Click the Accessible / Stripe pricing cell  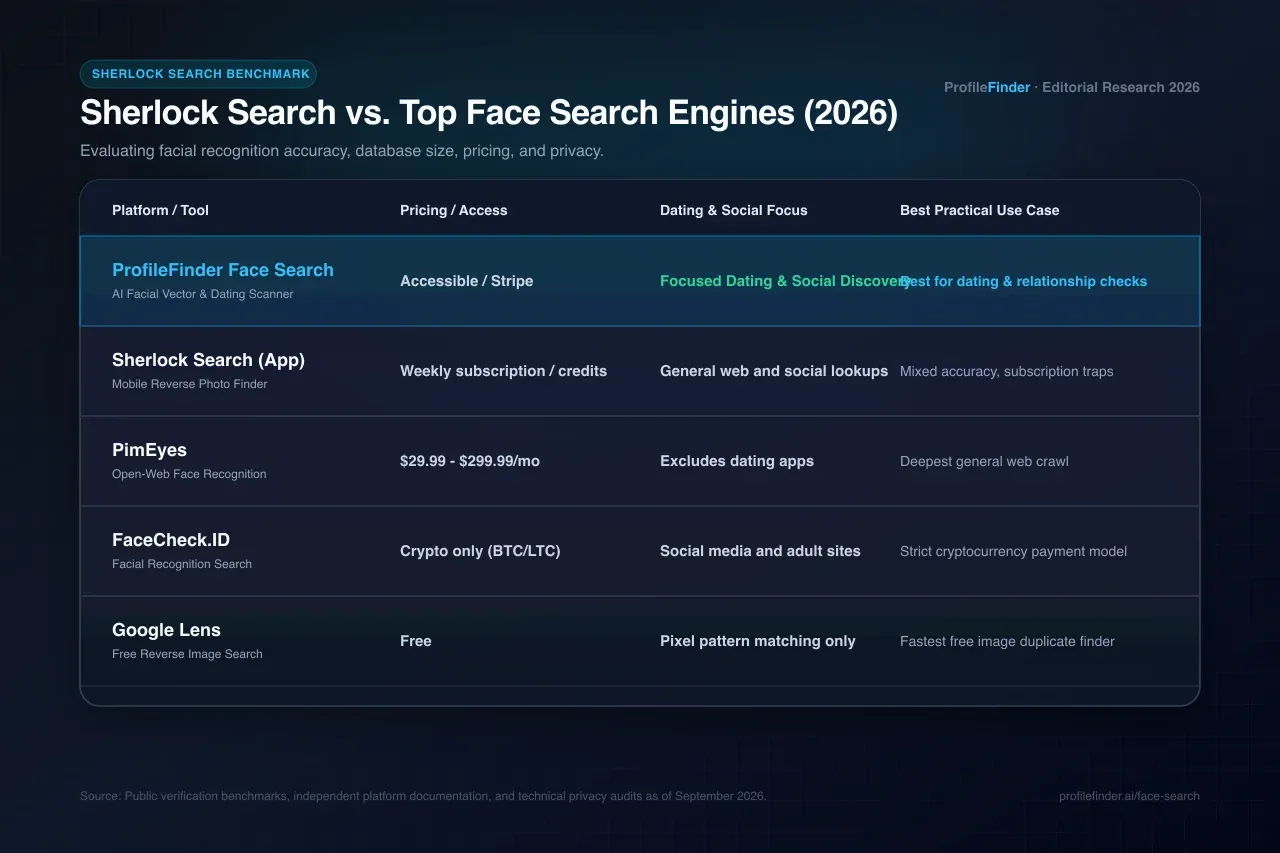466,281
